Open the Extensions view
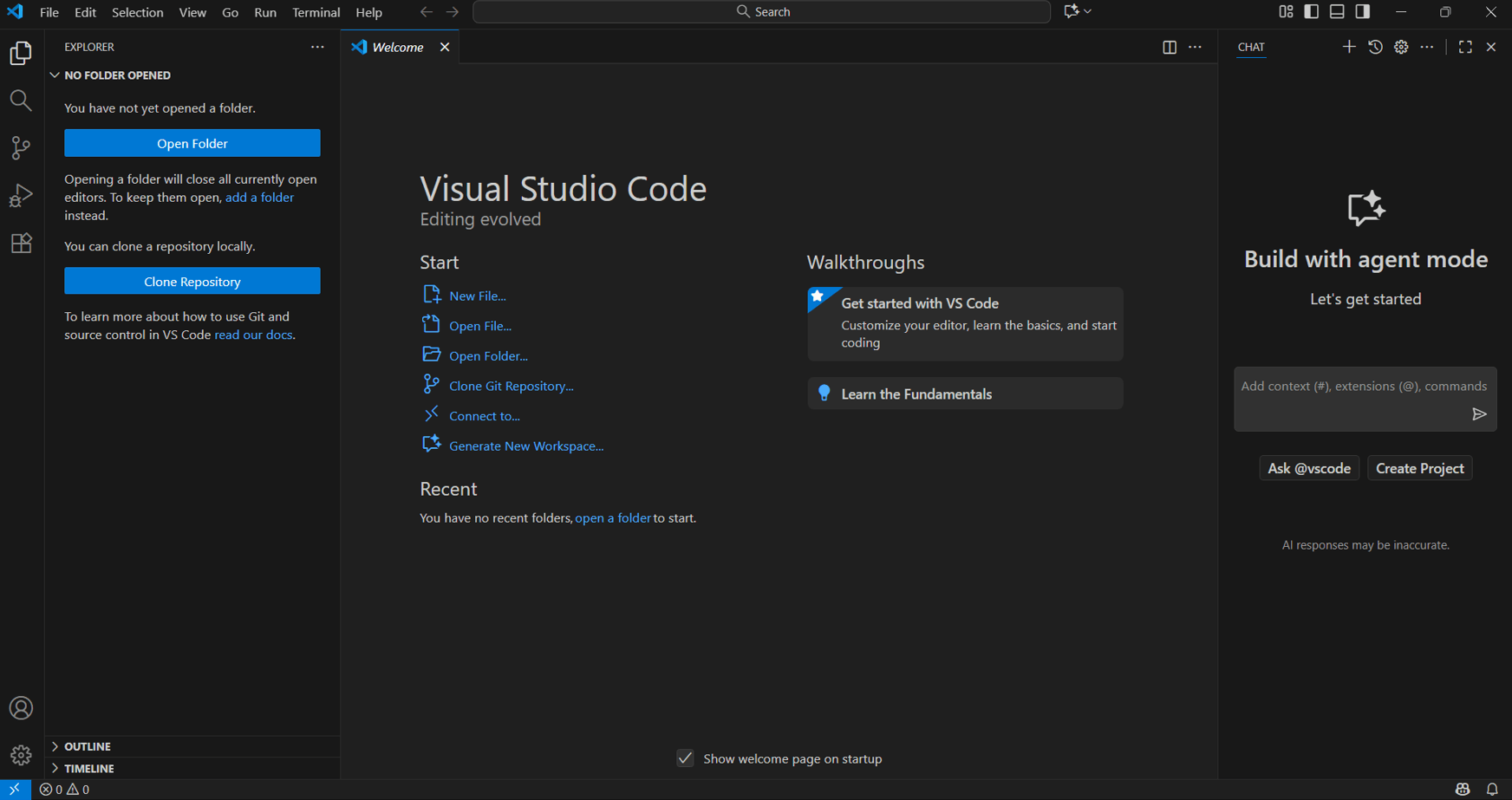Image resolution: width=1512 pixels, height=800 pixels. 21,243
